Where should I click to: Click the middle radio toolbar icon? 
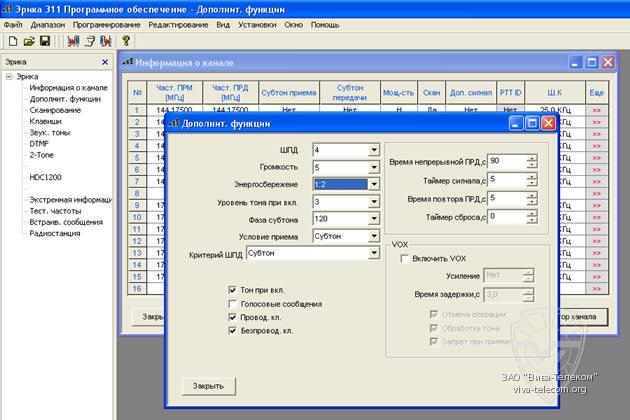pyautogui.click(x=89, y=41)
